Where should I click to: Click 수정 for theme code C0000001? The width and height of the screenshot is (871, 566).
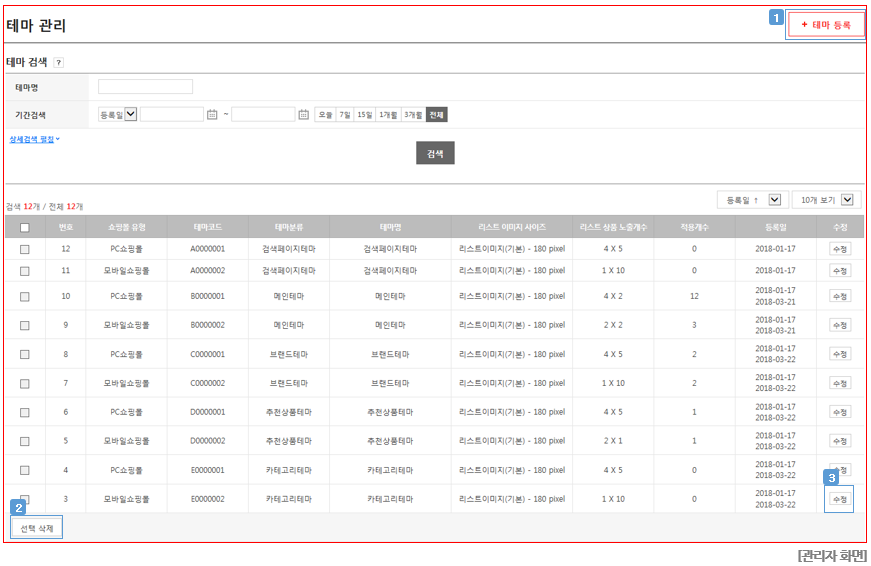point(840,354)
